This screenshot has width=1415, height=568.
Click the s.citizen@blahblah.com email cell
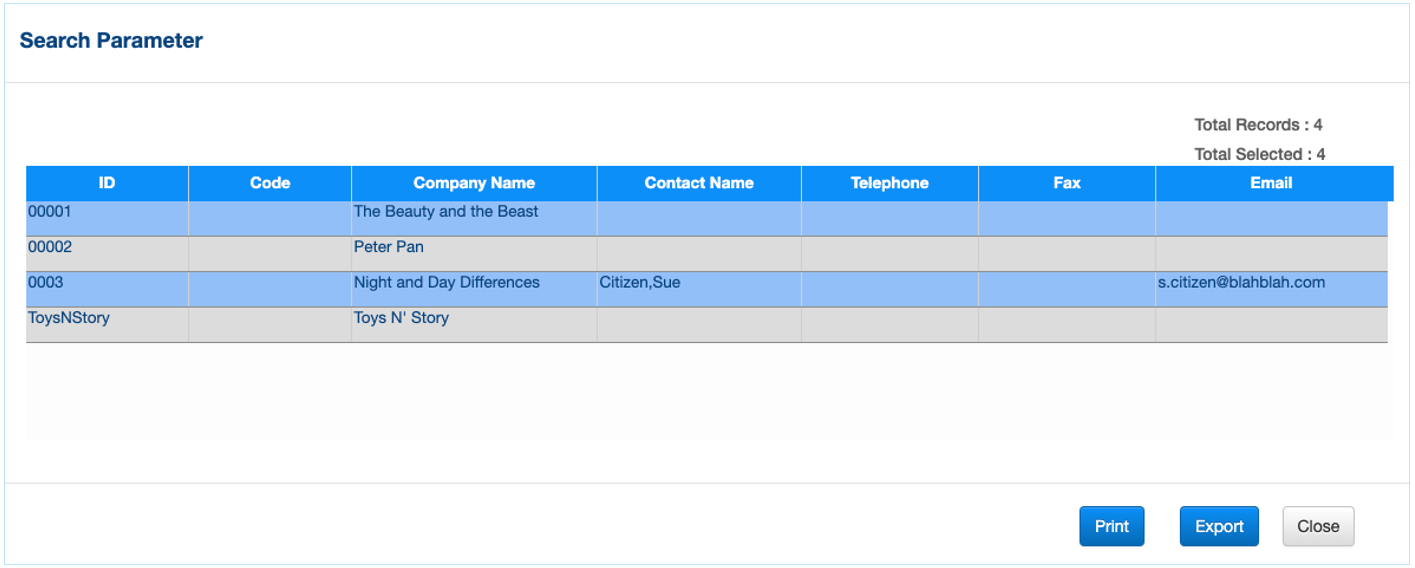tap(1241, 283)
